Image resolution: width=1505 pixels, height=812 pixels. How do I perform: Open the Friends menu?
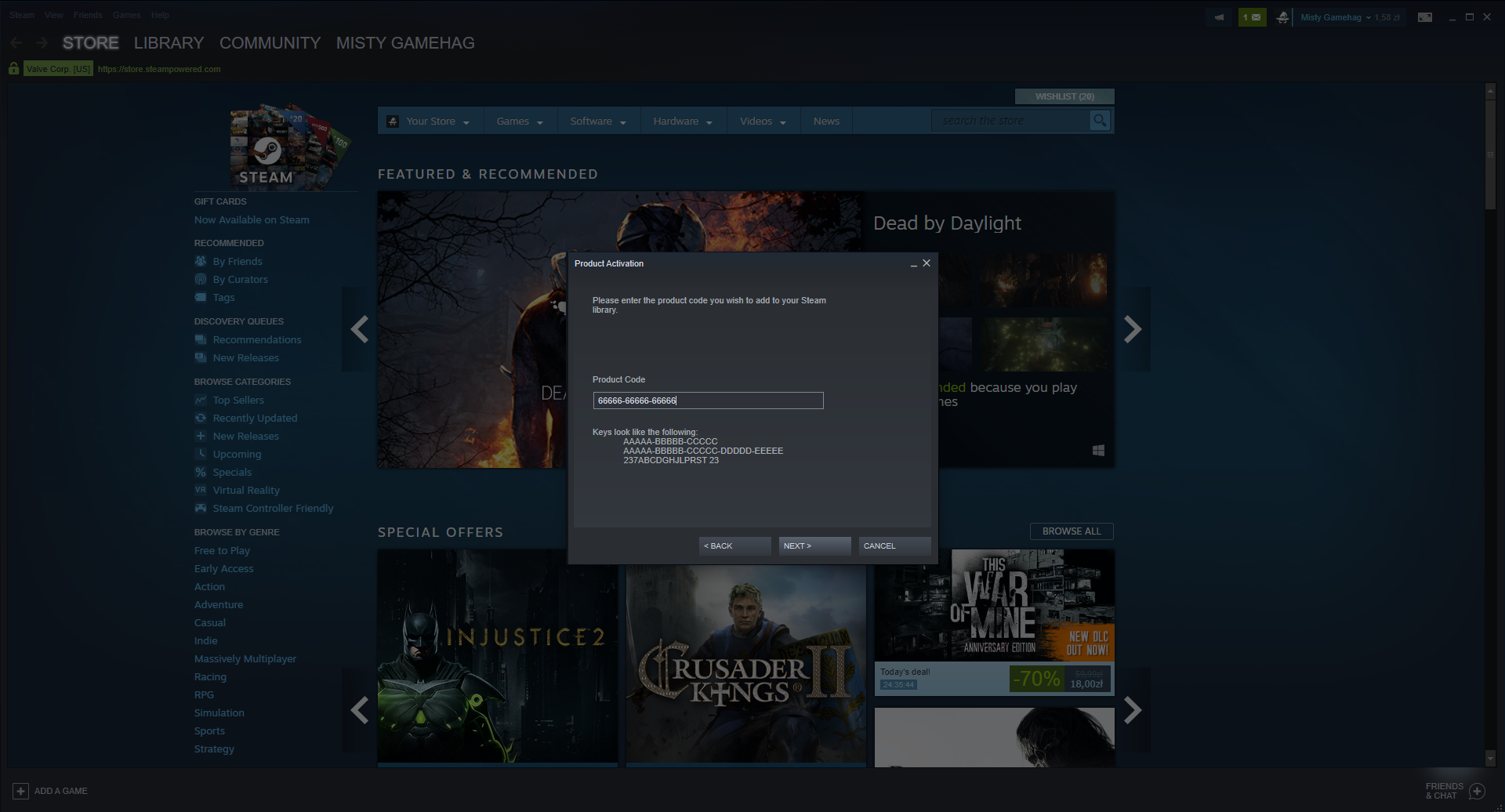(x=88, y=15)
